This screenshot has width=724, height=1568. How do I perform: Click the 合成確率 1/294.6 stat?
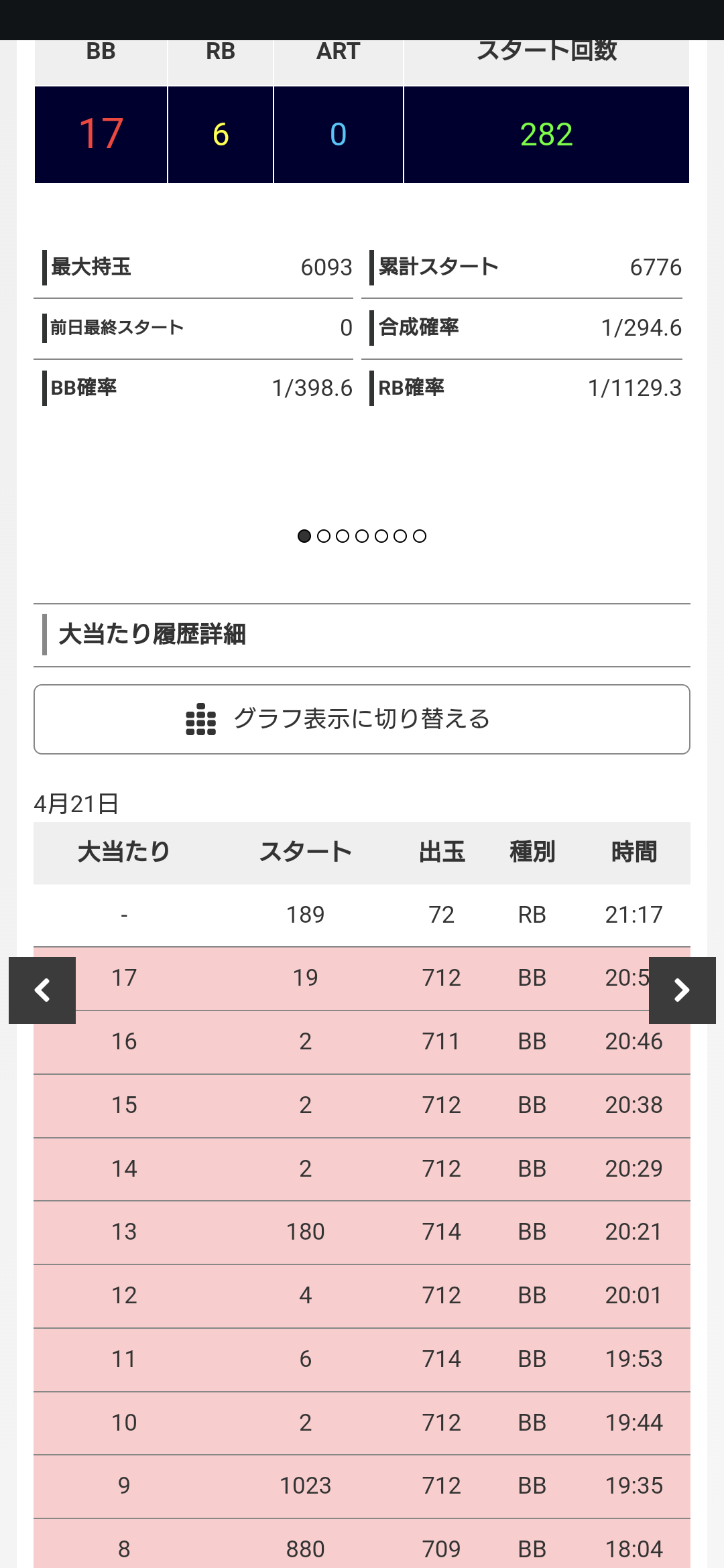[x=526, y=328]
